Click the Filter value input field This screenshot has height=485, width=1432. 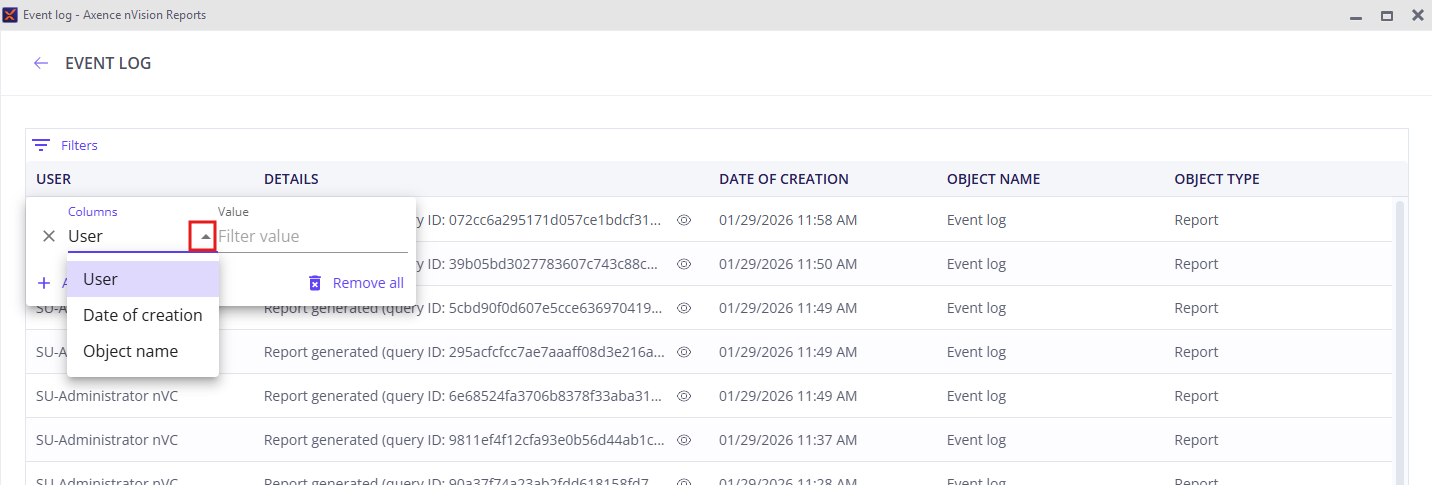312,236
